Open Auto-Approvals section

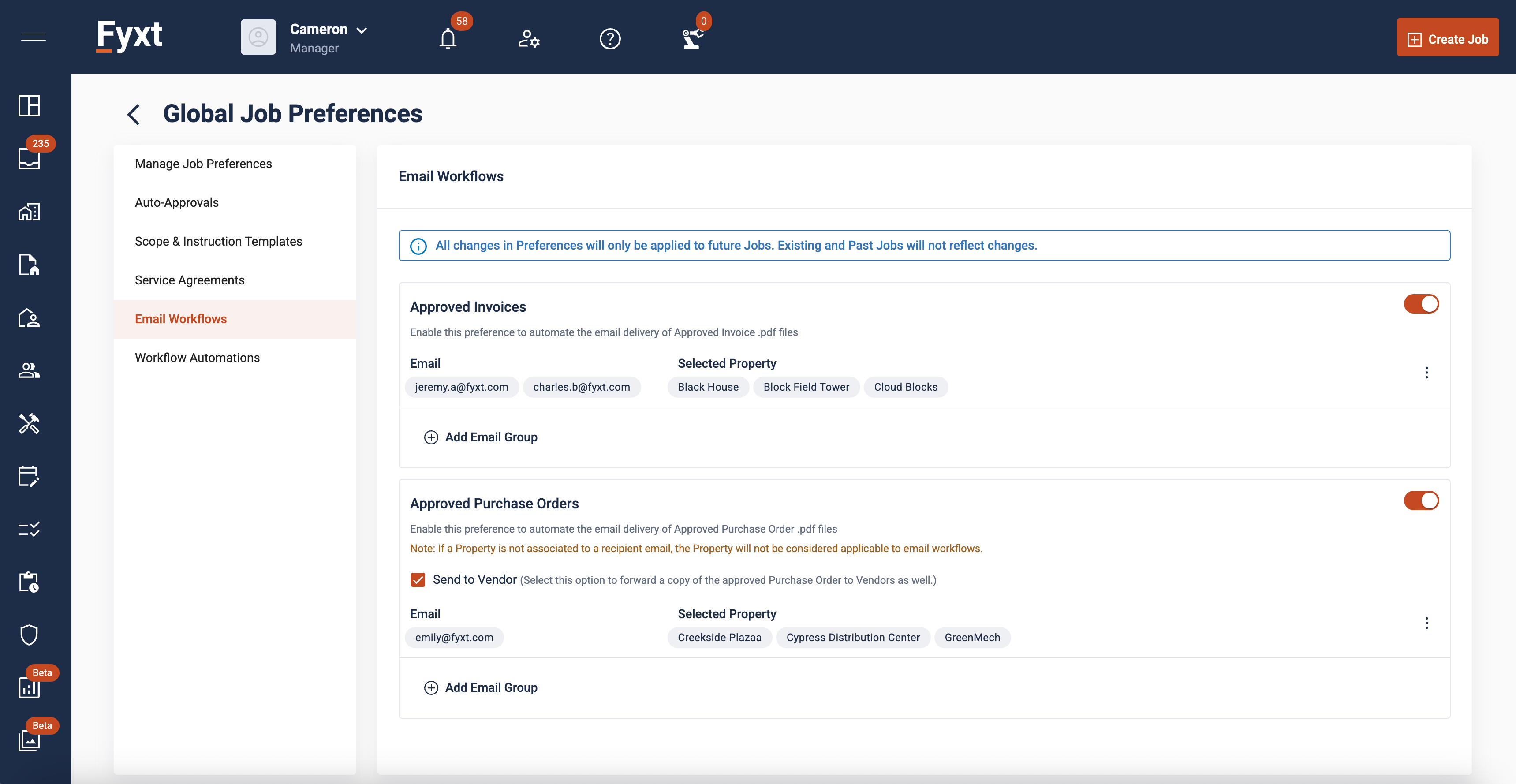235,202
